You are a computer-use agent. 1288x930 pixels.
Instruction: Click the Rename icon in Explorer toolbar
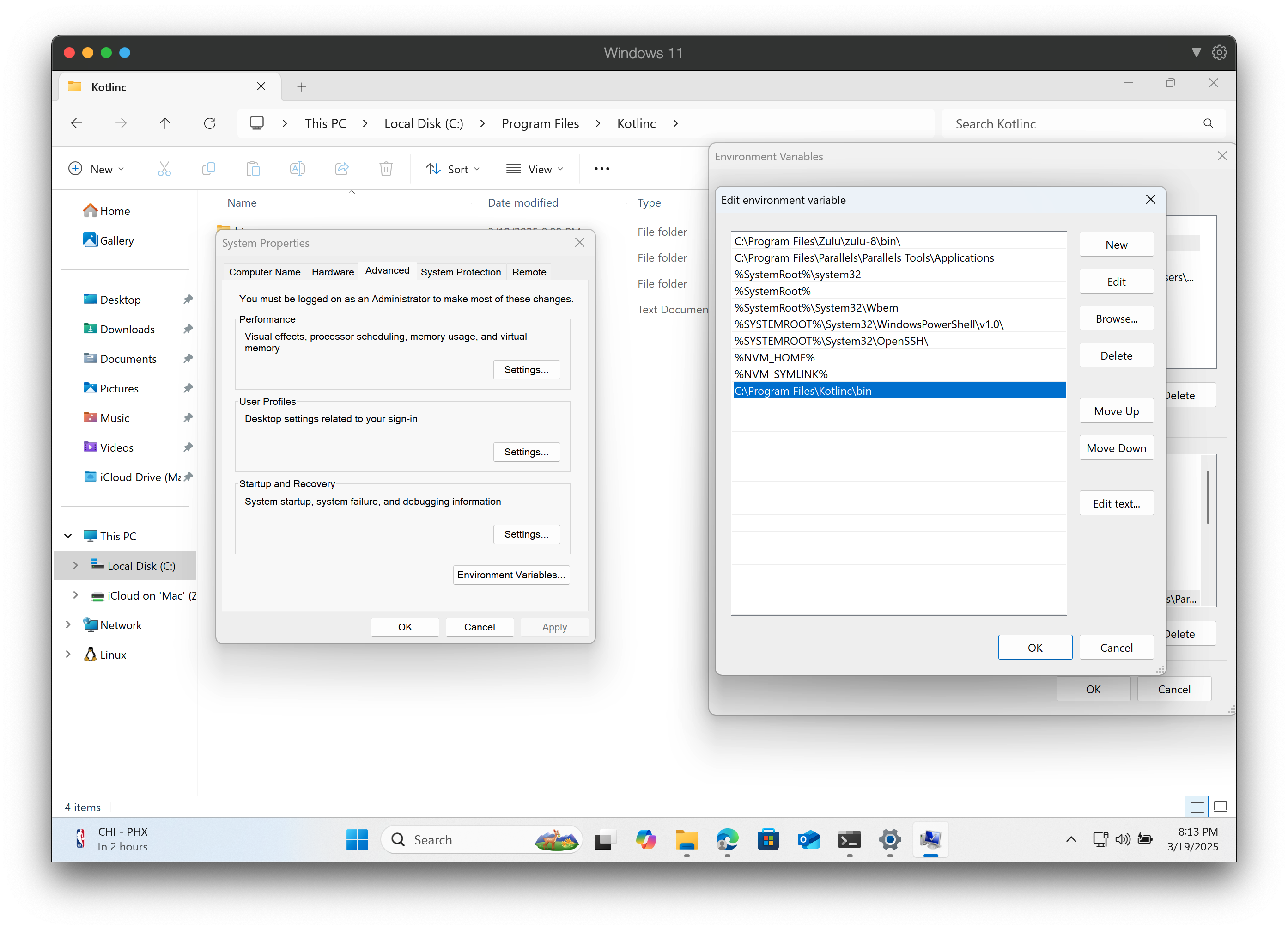(x=297, y=168)
